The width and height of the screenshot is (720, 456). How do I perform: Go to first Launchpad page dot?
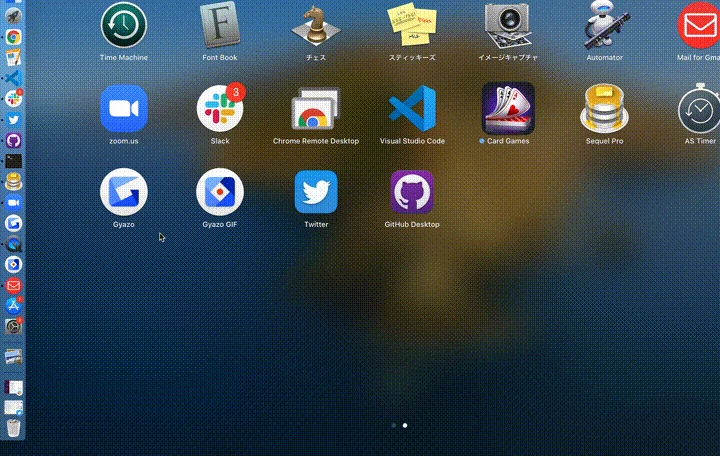click(x=394, y=426)
